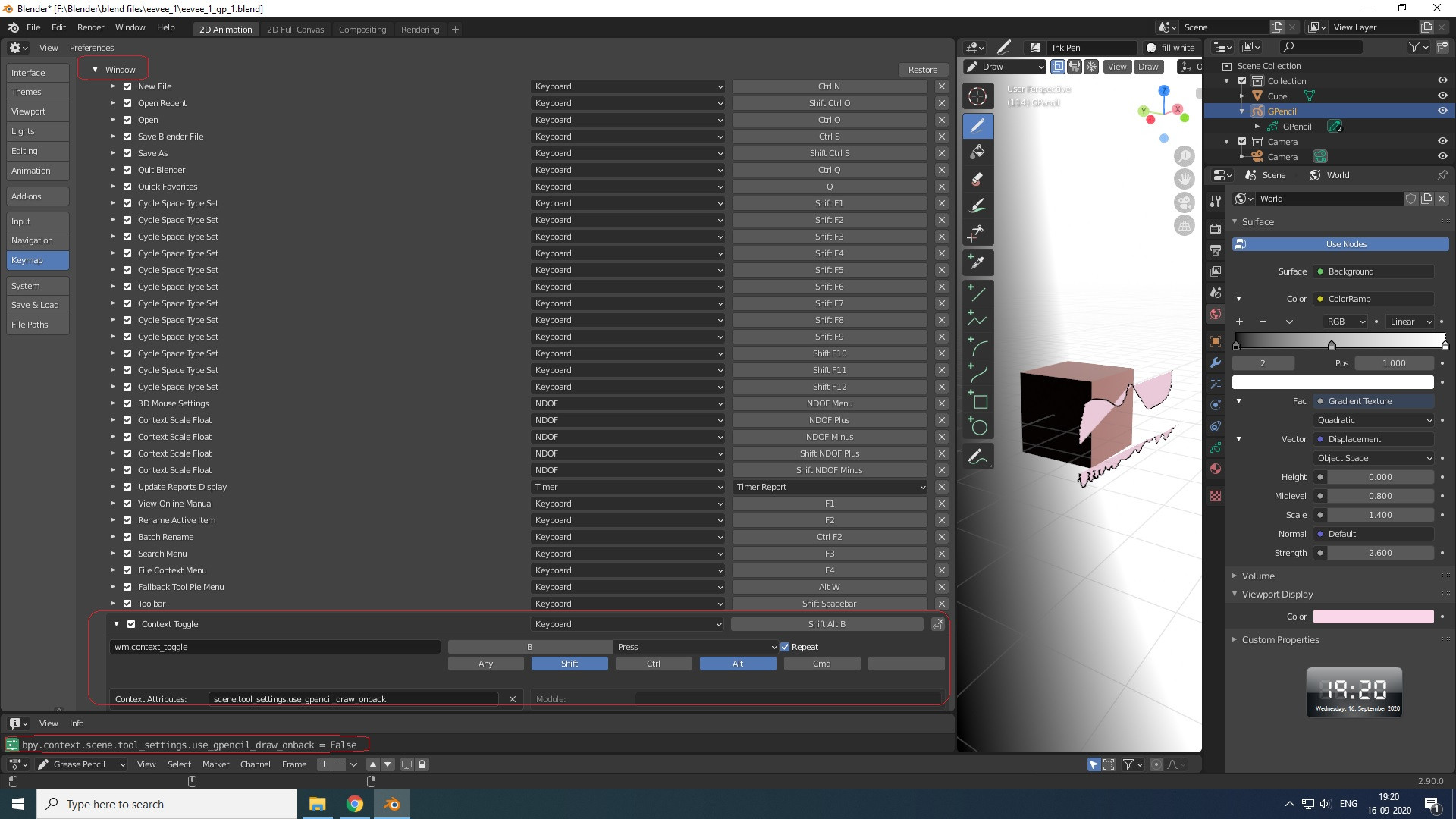Remove the Open Recent keymap item
This screenshot has height=819, width=1456.
[941, 103]
